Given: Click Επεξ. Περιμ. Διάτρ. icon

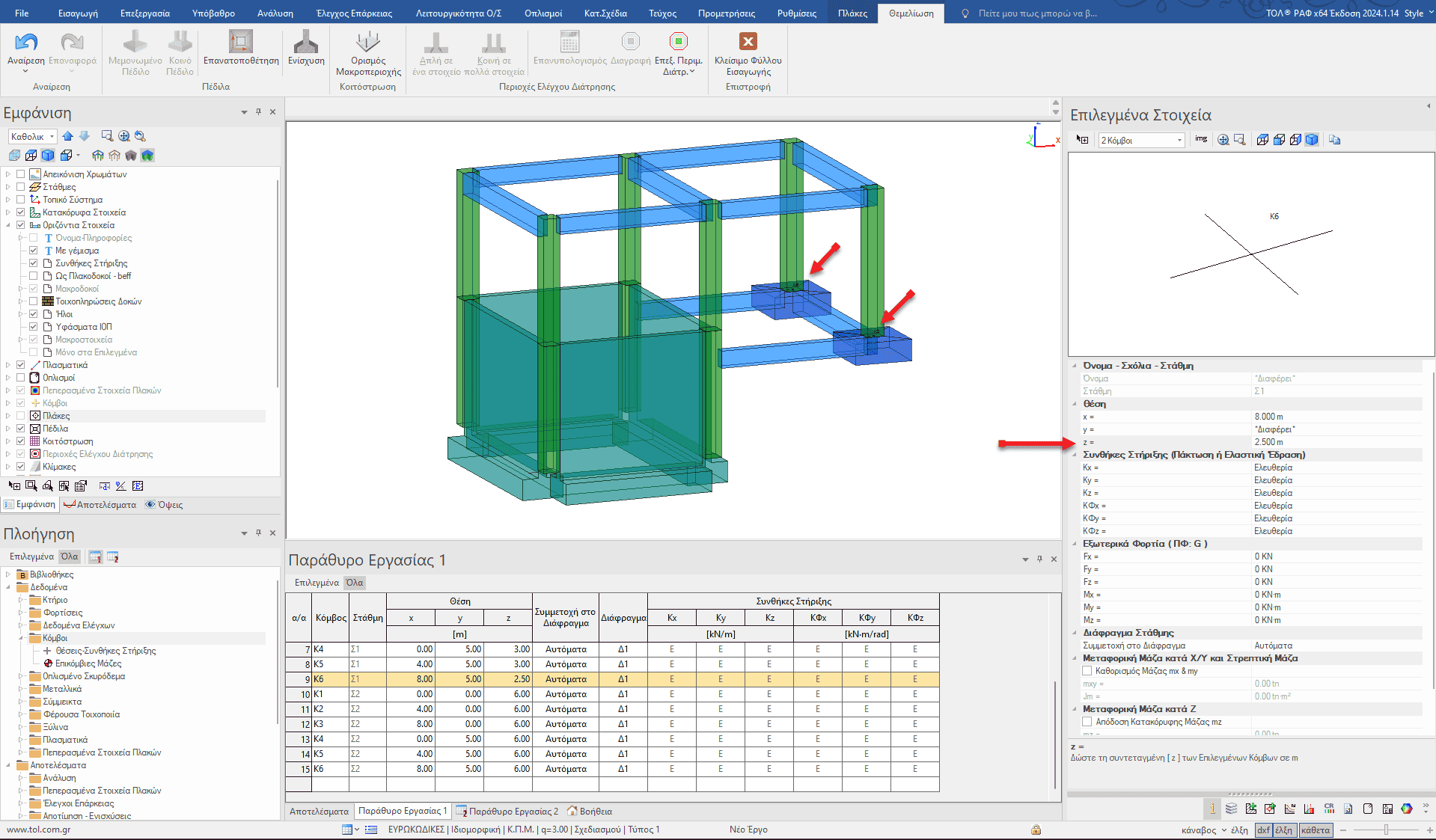Looking at the screenshot, I should [x=678, y=43].
